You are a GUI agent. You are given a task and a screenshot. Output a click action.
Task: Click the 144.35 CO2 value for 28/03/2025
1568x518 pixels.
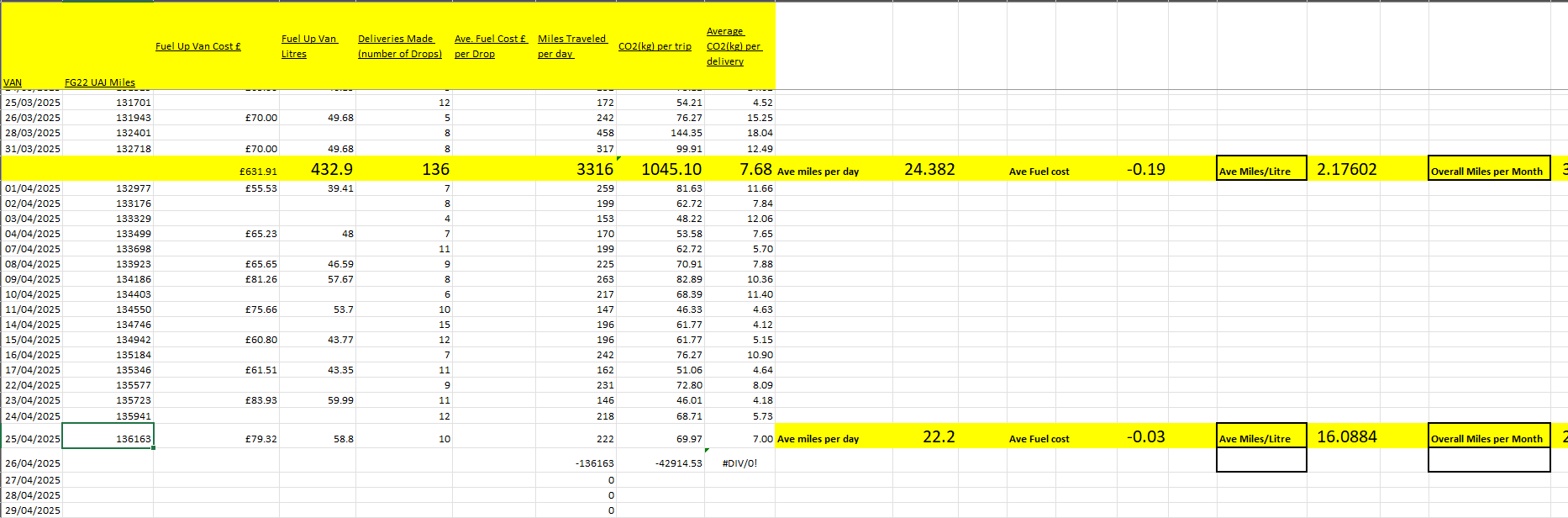pos(686,133)
